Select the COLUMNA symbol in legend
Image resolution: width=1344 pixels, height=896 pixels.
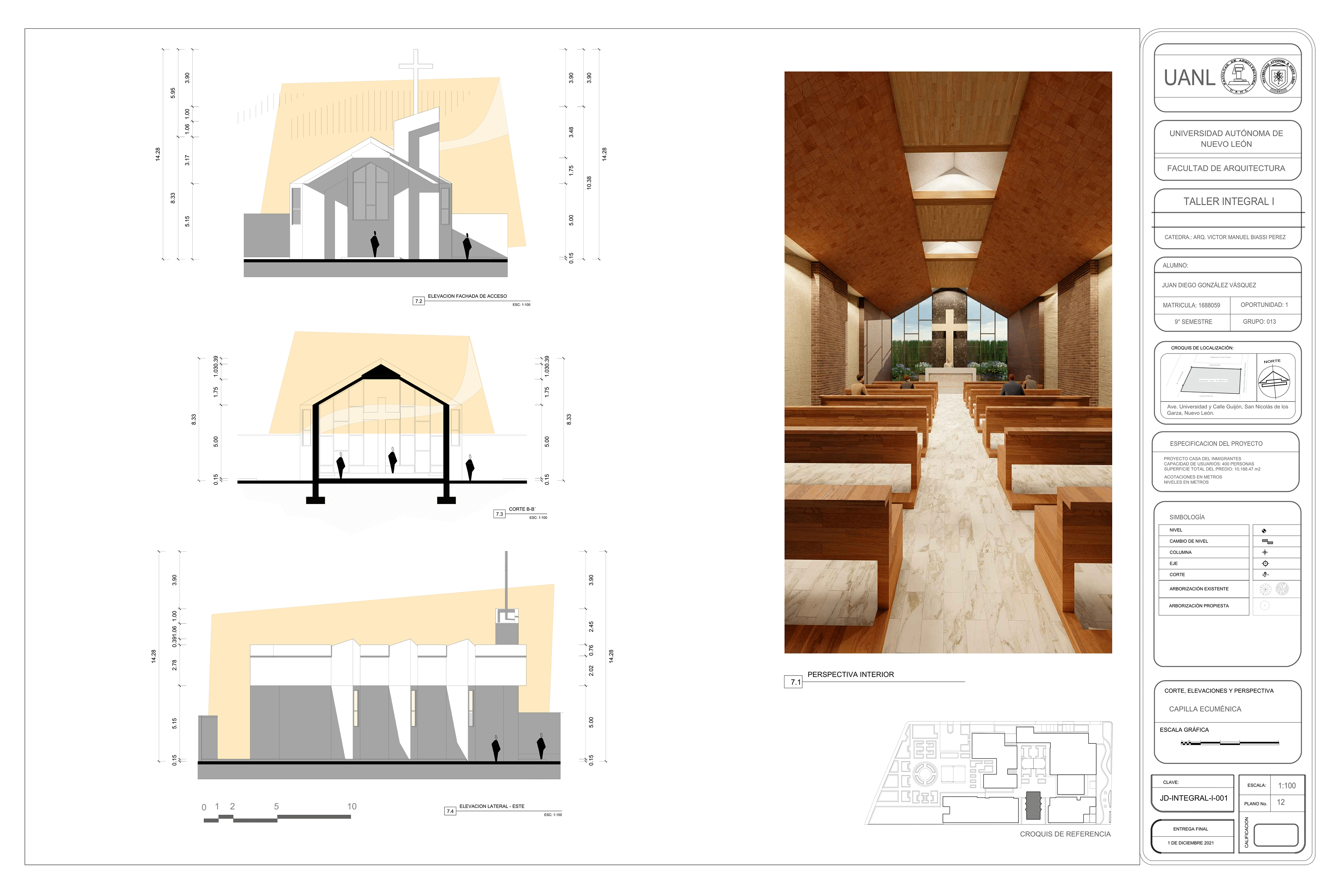click(x=1265, y=553)
